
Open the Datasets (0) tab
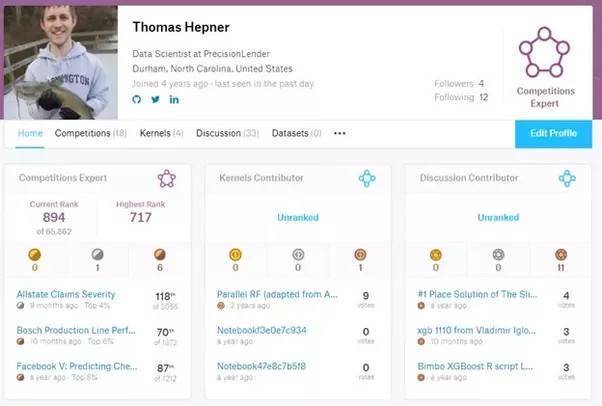coord(296,133)
